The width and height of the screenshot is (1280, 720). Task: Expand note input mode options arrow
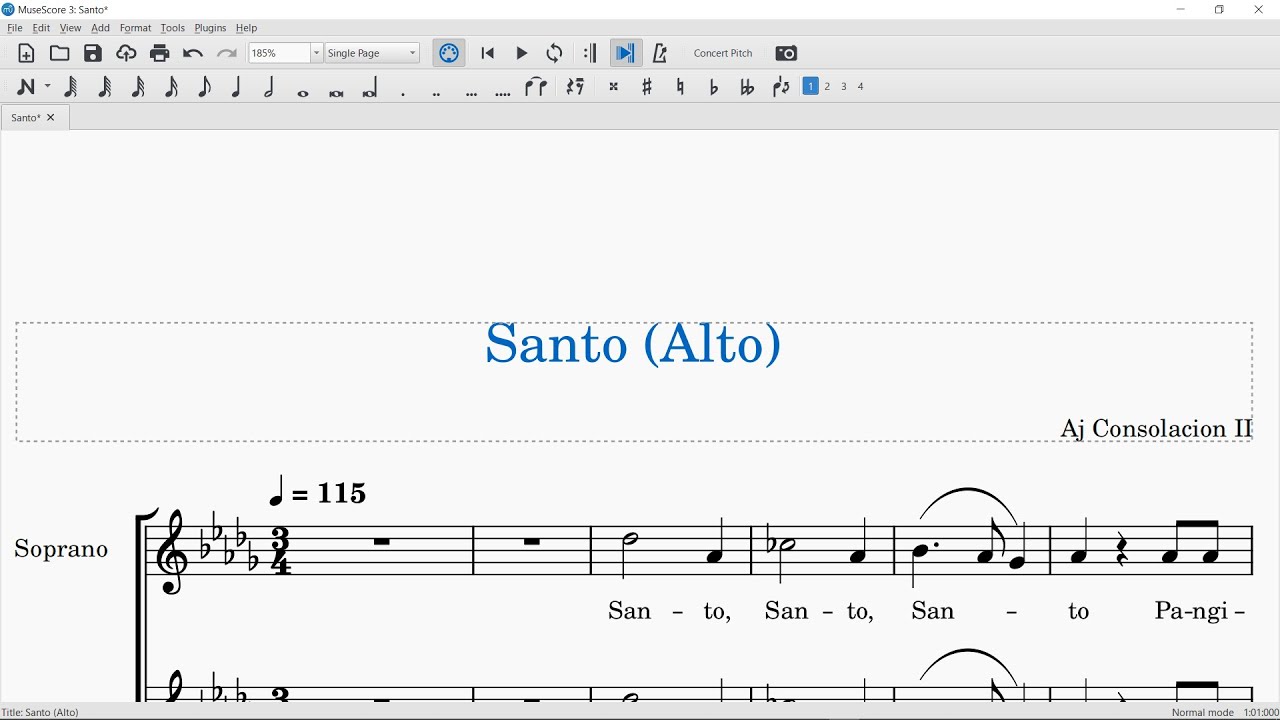coord(46,87)
